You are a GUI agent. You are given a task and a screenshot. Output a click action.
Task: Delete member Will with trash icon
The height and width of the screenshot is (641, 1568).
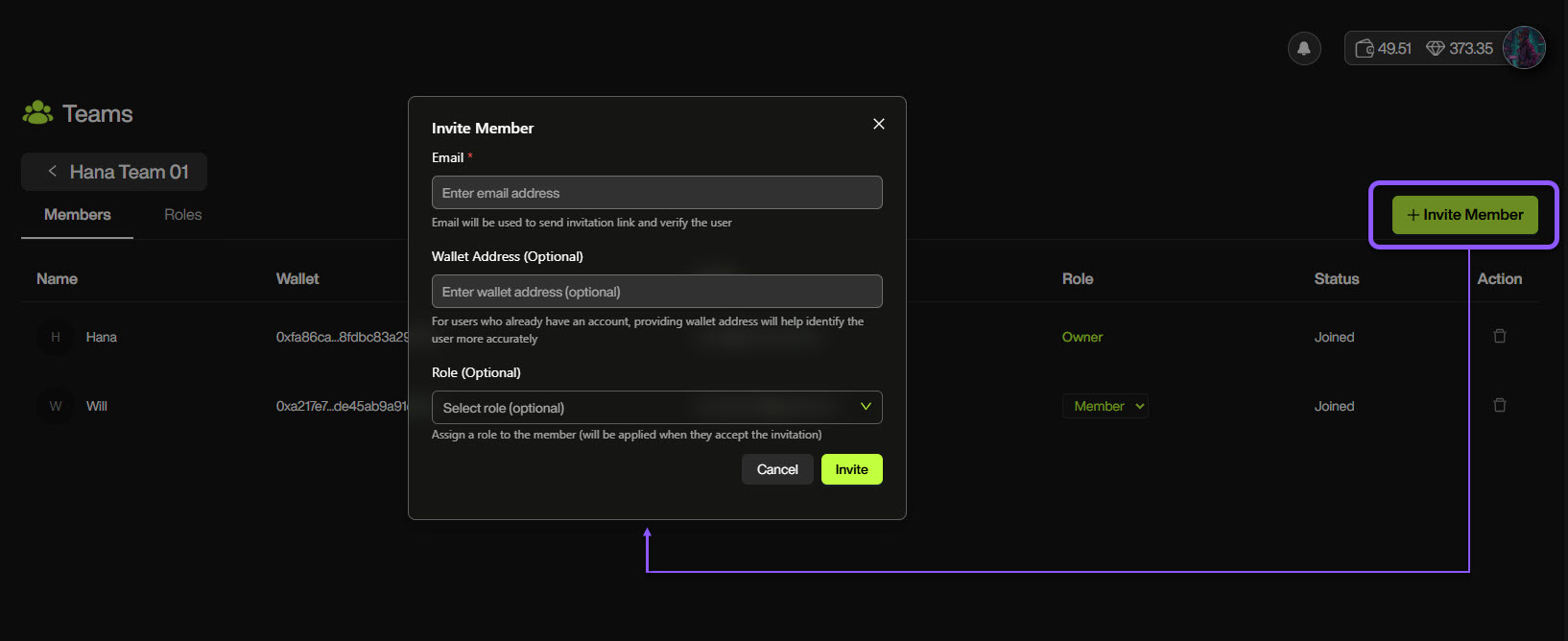1500,406
